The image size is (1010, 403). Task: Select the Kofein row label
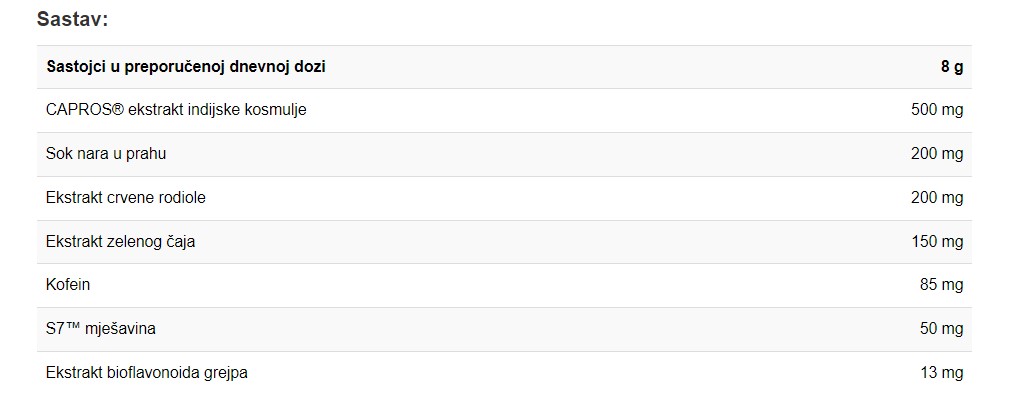(68, 285)
